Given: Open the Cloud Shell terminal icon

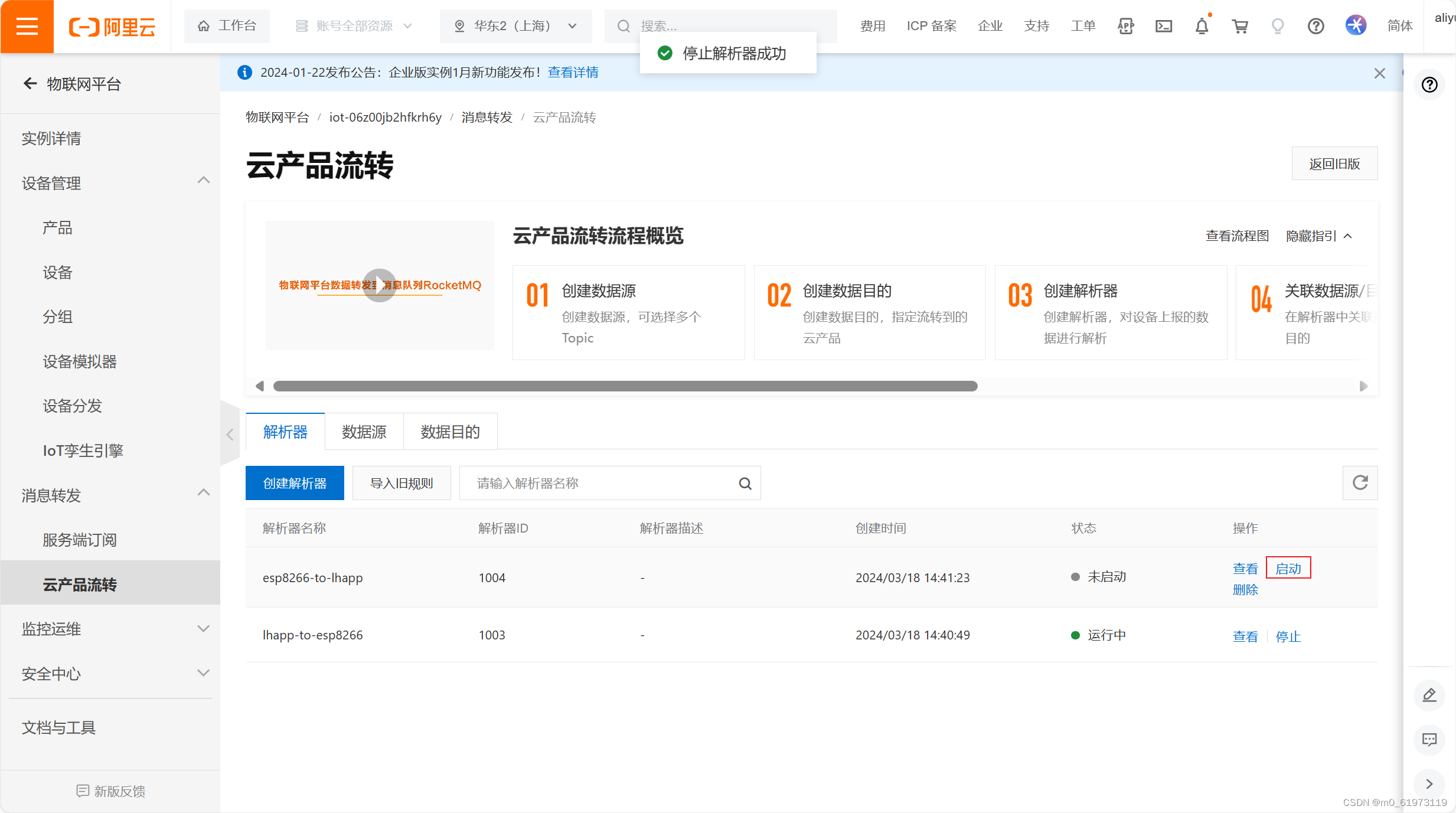Looking at the screenshot, I should tap(1163, 26).
